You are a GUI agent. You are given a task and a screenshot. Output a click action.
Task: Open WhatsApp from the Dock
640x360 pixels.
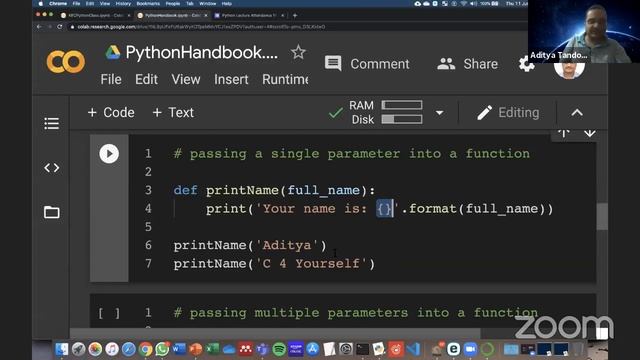(162, 349)
